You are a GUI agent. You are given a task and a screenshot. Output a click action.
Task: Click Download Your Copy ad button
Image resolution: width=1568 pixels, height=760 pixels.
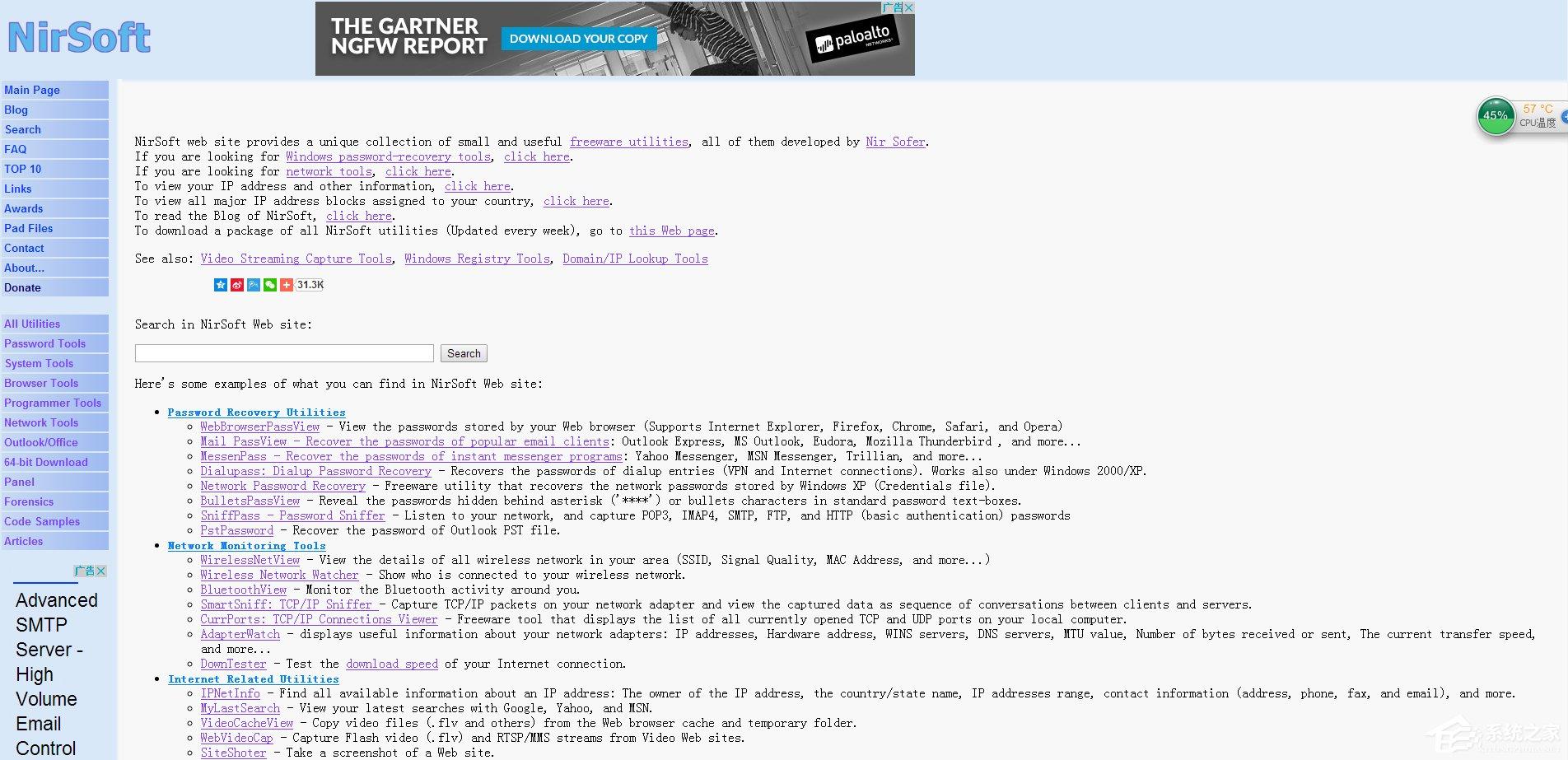pyautogui.click(x=579, y=39)
